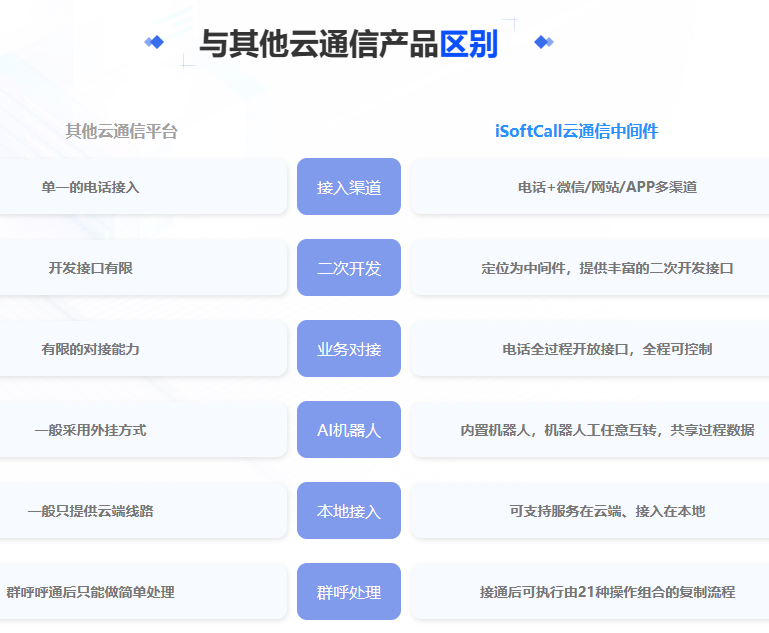Click the 其他云通信平台 column heading
769x633 pixels.
121,131
